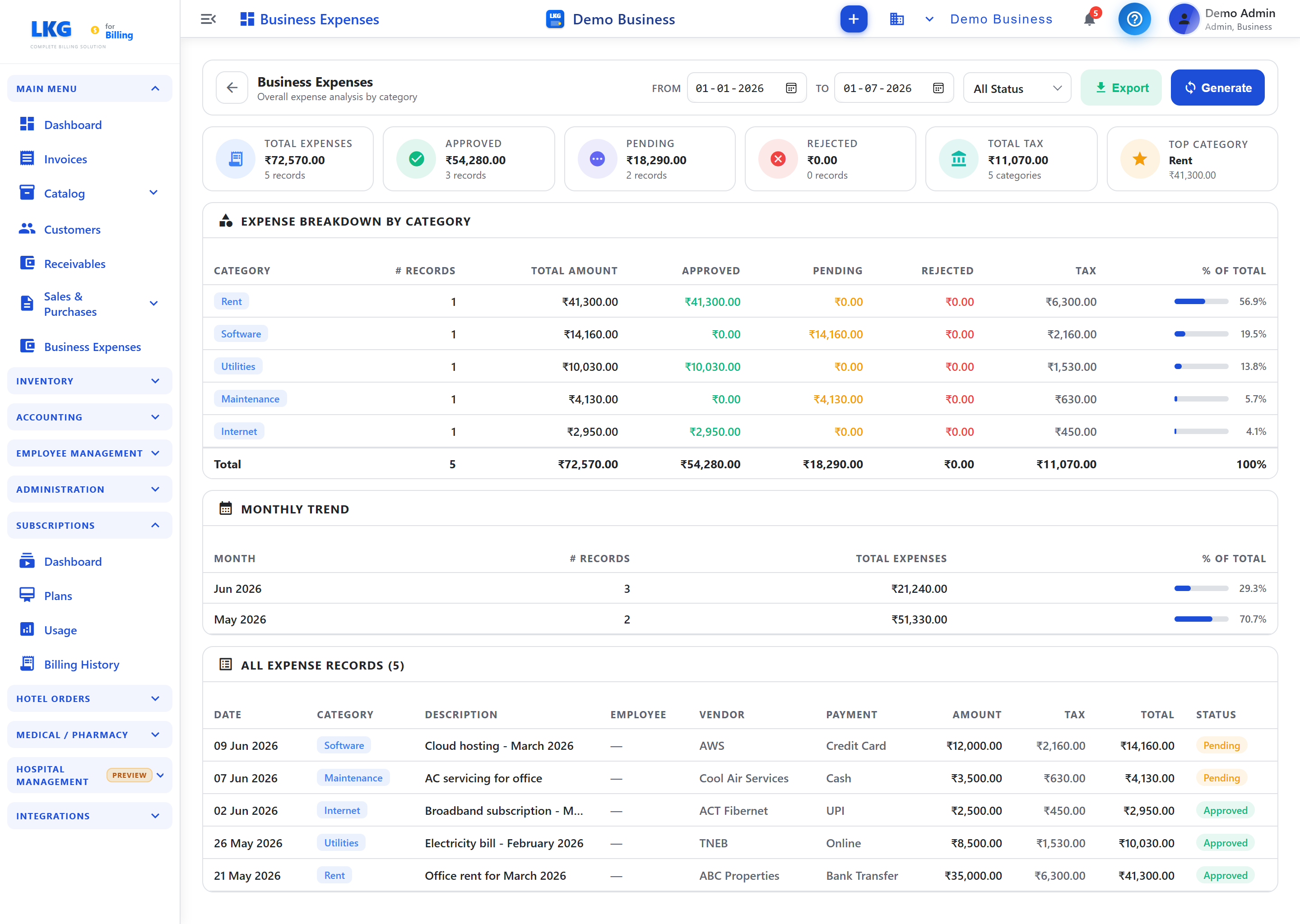This screenshot has height=924, width=1300.
Task: Open Subscriptions Dashboard menu item
Action: (73, 562)
